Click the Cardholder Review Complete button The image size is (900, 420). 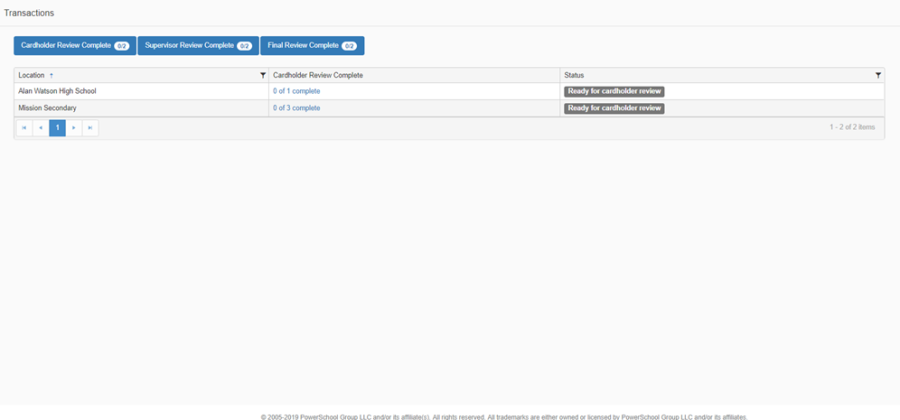click(75, 45)
